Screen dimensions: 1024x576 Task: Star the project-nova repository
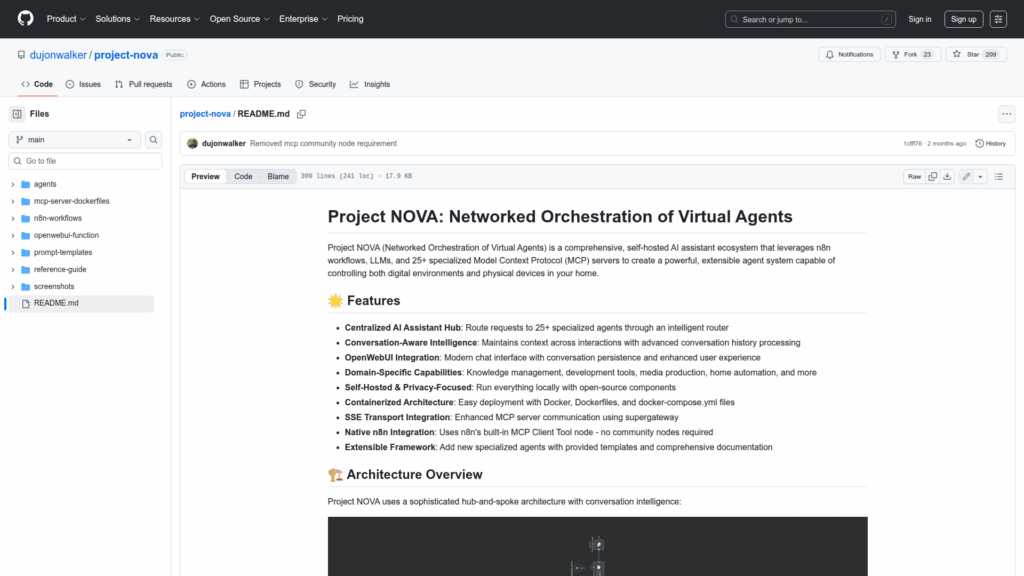click(967, 54)
